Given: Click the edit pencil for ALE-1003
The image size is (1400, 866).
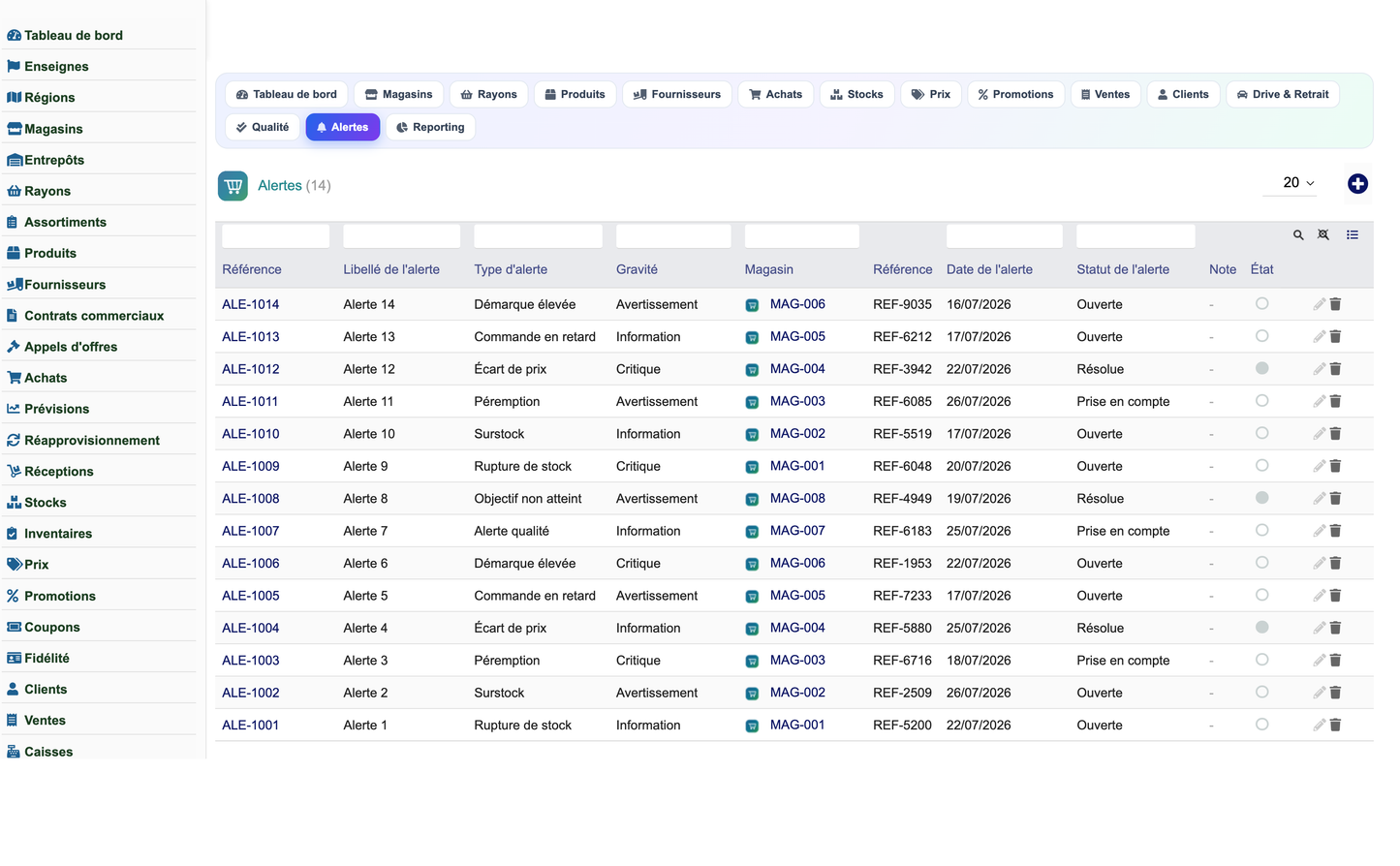Looking at the screenshot, I should click(1319, 661).
